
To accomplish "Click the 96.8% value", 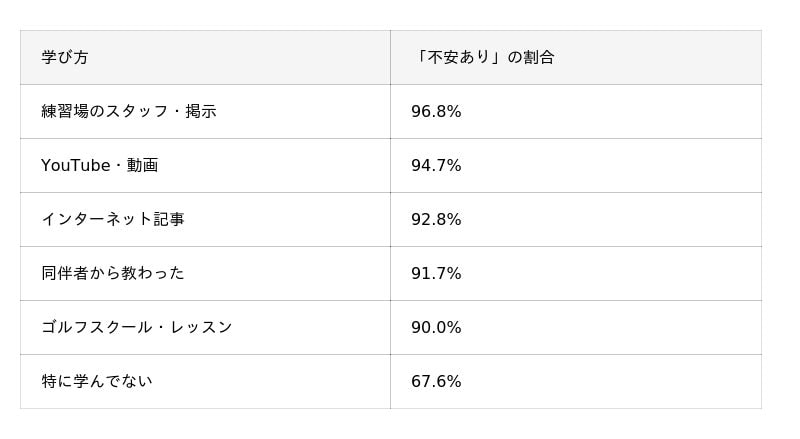I will (x=436, y=112).
